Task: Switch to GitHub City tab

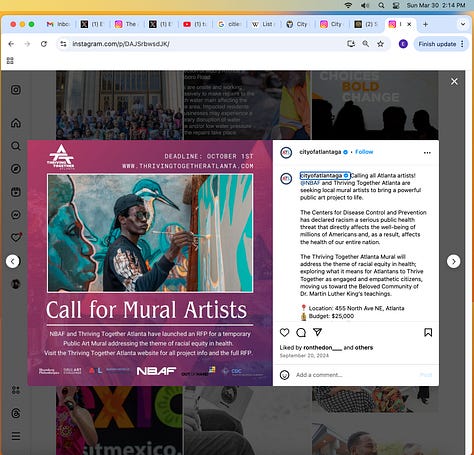Action: point(297,24)
